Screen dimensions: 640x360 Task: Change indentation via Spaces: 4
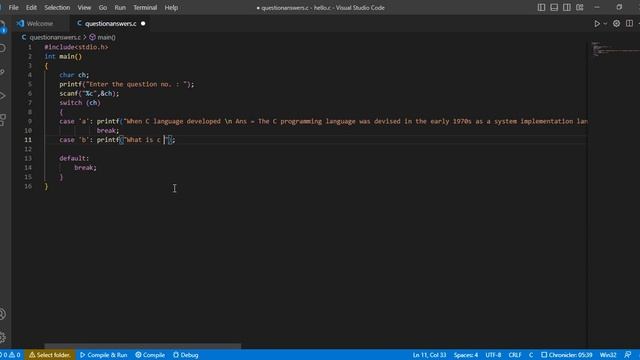point(466,355)
